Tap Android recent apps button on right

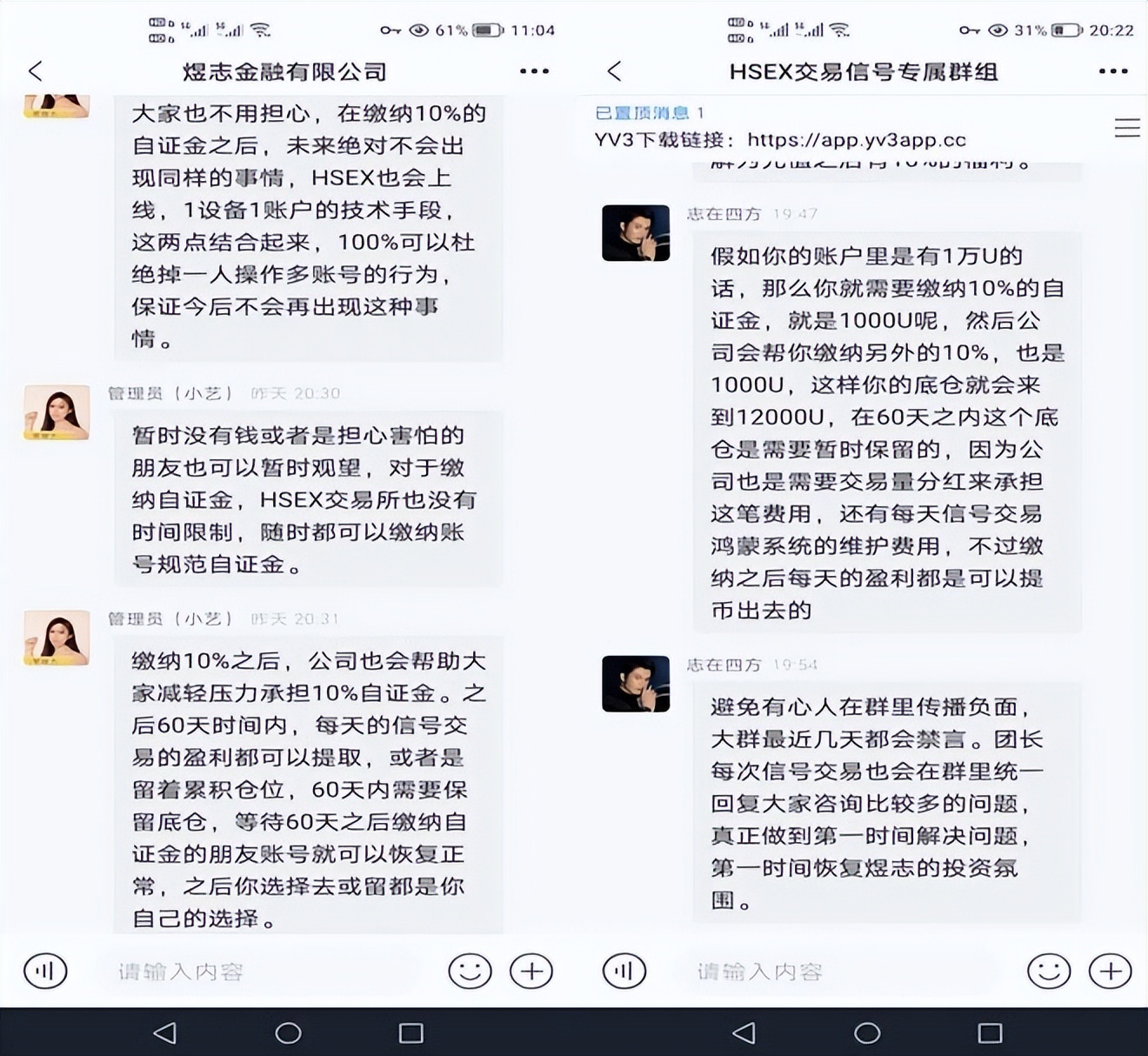pyautogui.click(x=990, y=1033)
